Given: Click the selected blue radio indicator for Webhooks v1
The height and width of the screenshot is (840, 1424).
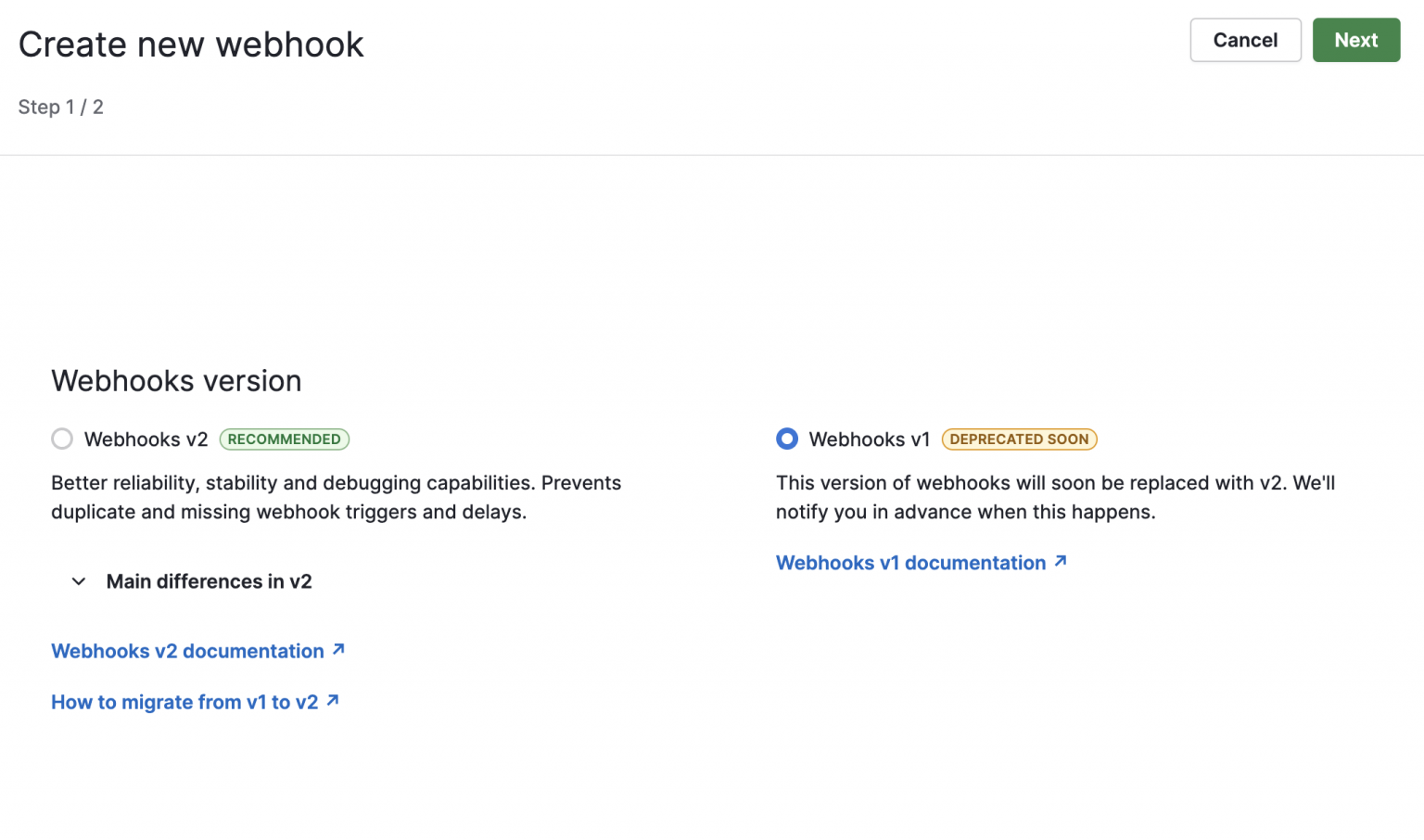Looking at the screenshot, I should (786, 439).
